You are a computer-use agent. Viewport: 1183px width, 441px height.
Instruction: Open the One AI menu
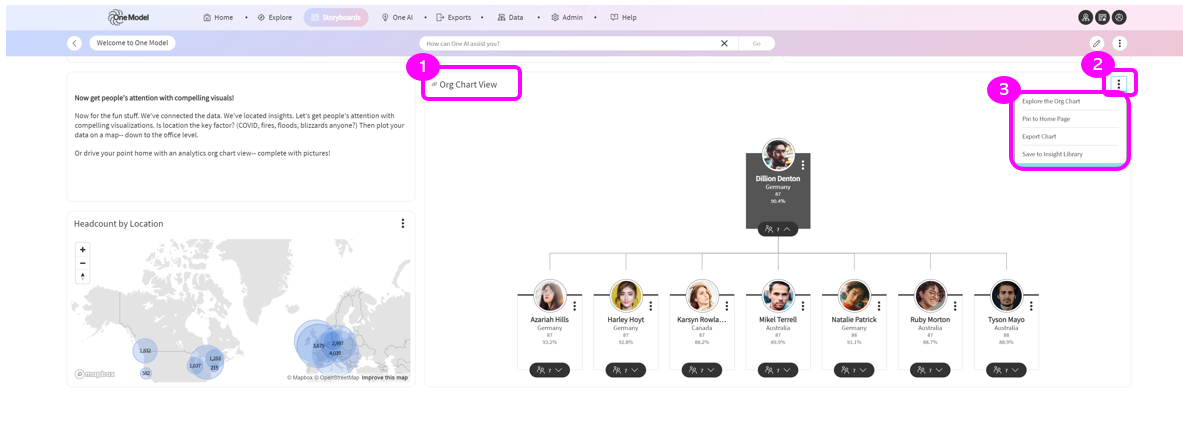point(398,17)
